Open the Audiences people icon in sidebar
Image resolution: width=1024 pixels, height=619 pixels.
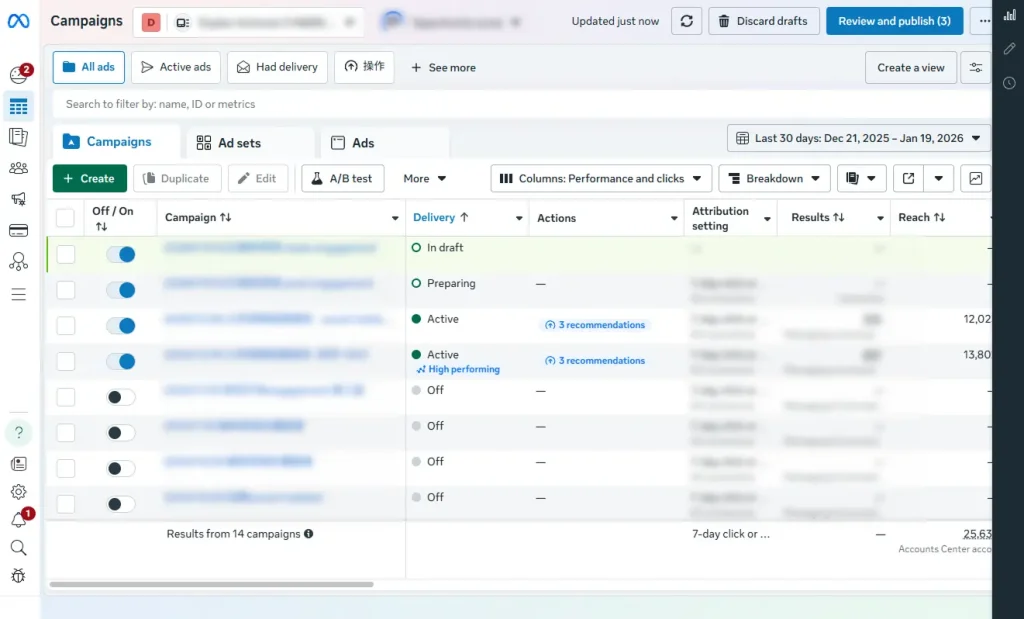(x=19, y=167)
